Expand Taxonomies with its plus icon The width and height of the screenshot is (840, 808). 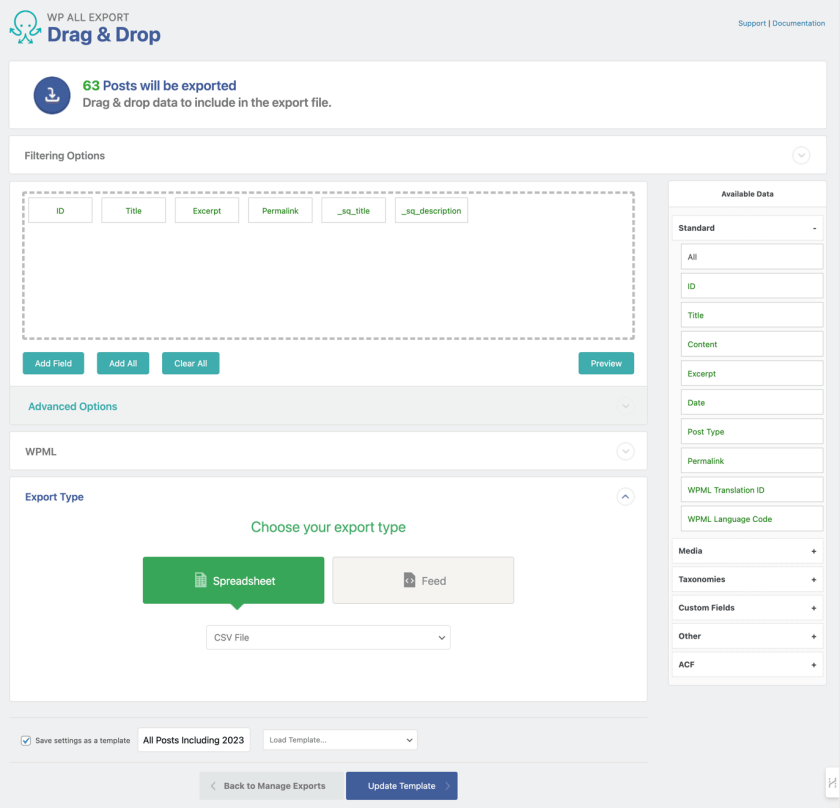coord(813,579)
